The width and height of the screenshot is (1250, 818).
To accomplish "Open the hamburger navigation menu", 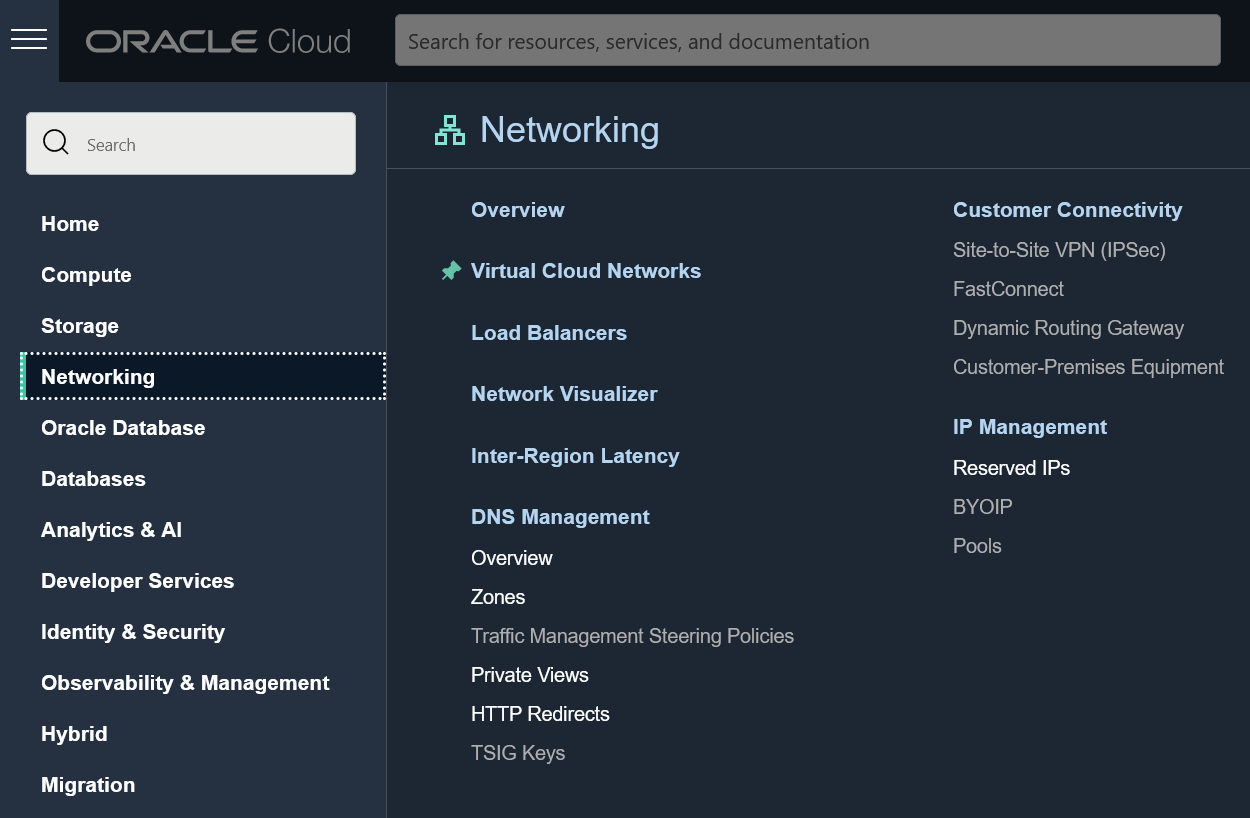I will click(29, 40).
